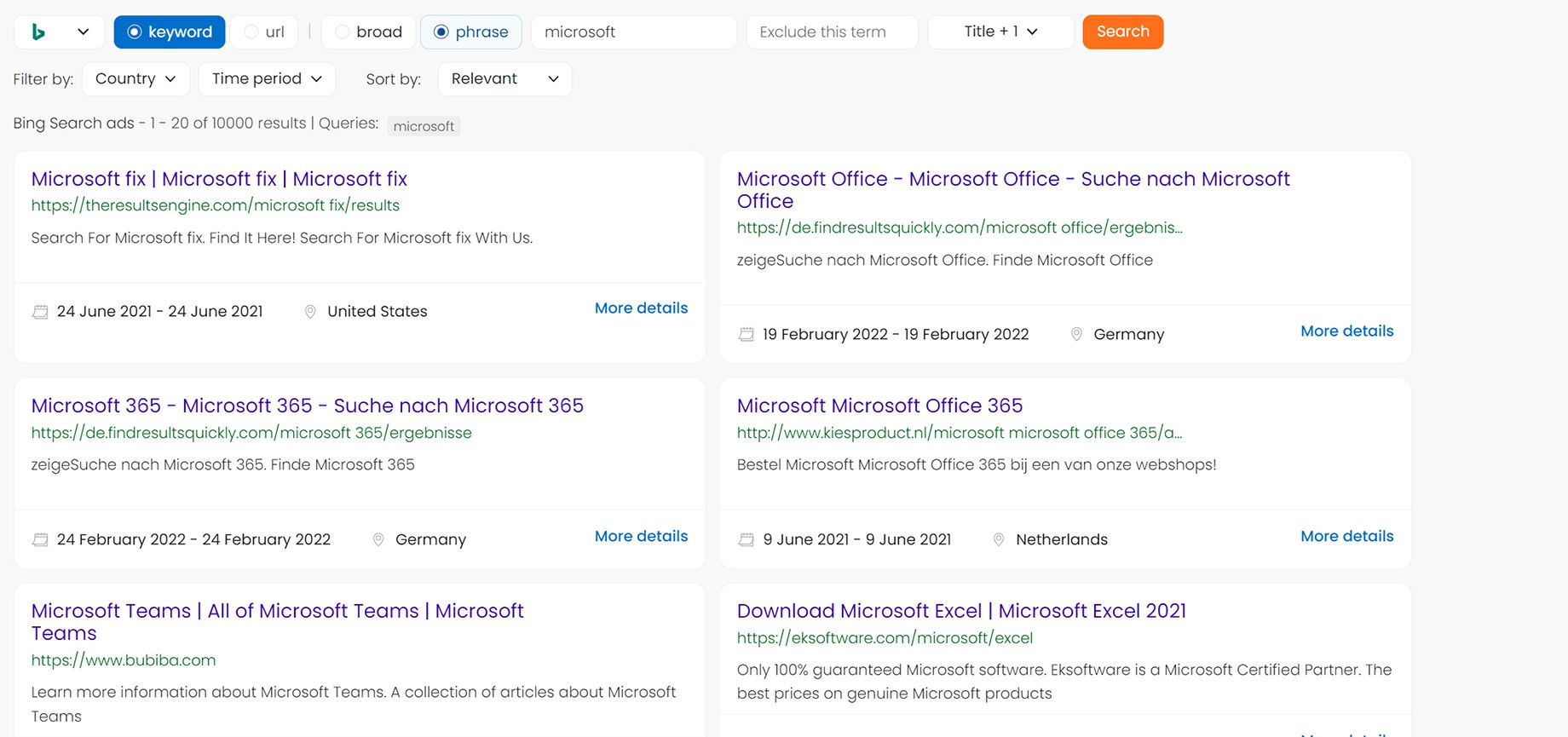Click the orange Search button

1122,32
